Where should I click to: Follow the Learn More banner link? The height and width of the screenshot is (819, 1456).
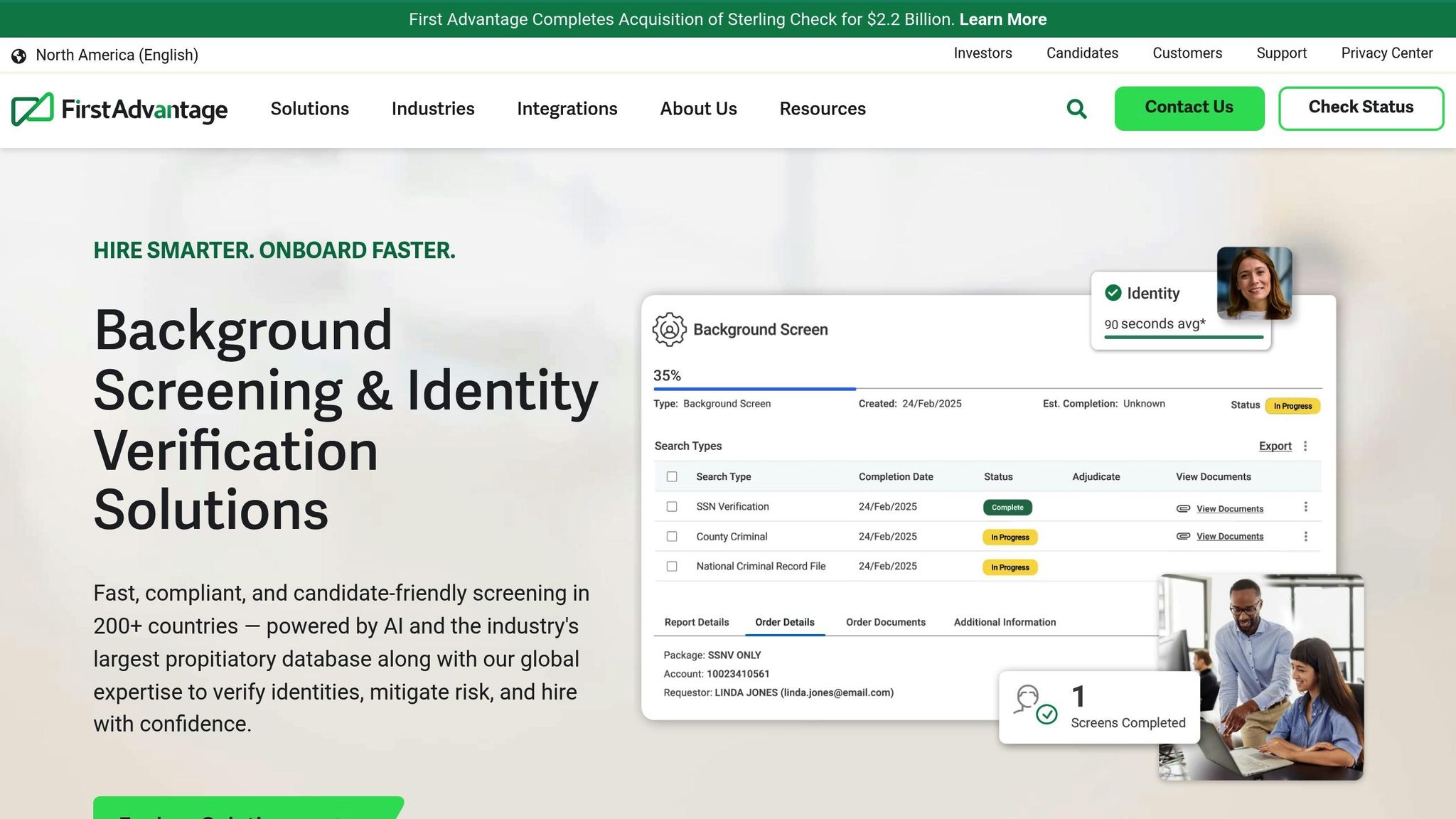point(1002,19)
